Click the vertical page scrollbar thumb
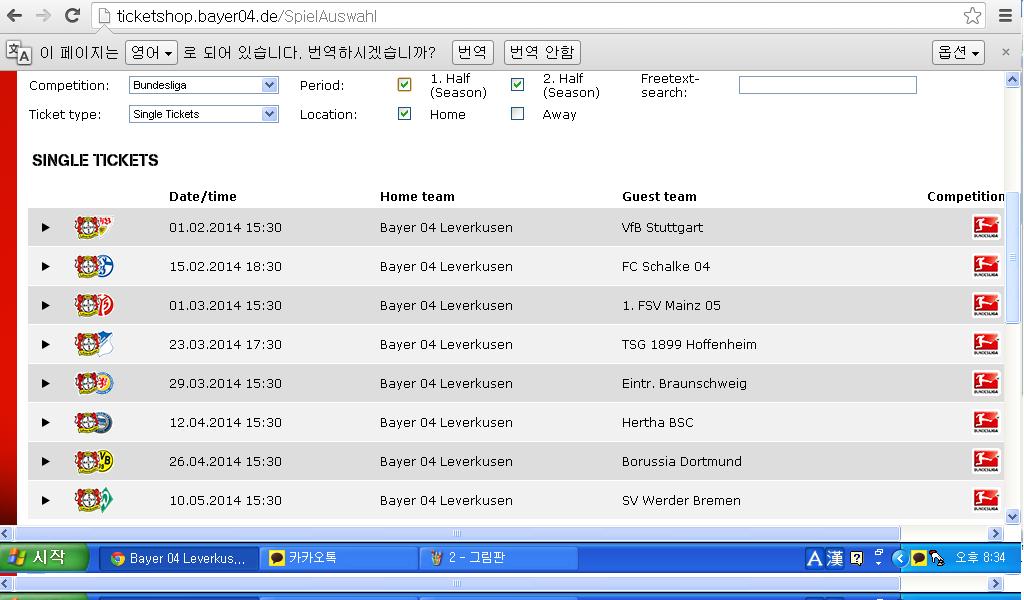 [1013, 258]
